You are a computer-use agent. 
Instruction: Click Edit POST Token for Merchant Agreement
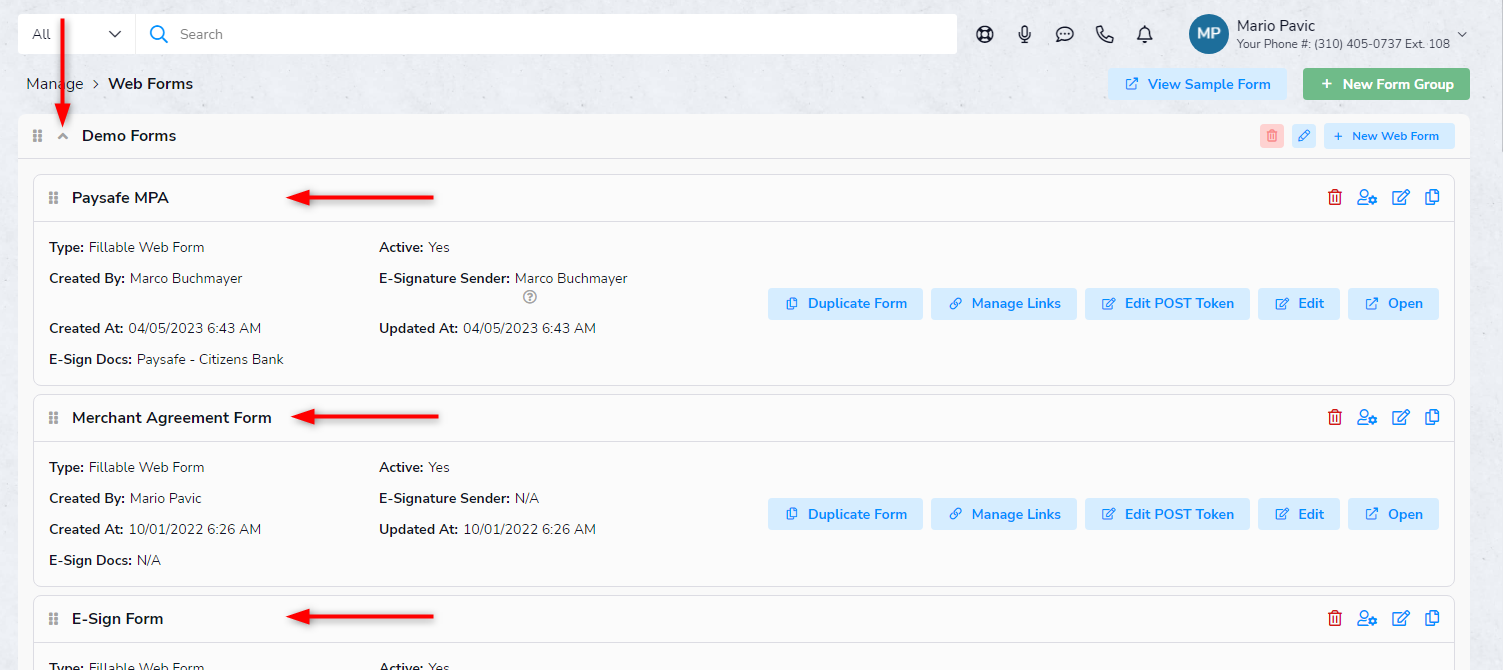coord(1167,514)
